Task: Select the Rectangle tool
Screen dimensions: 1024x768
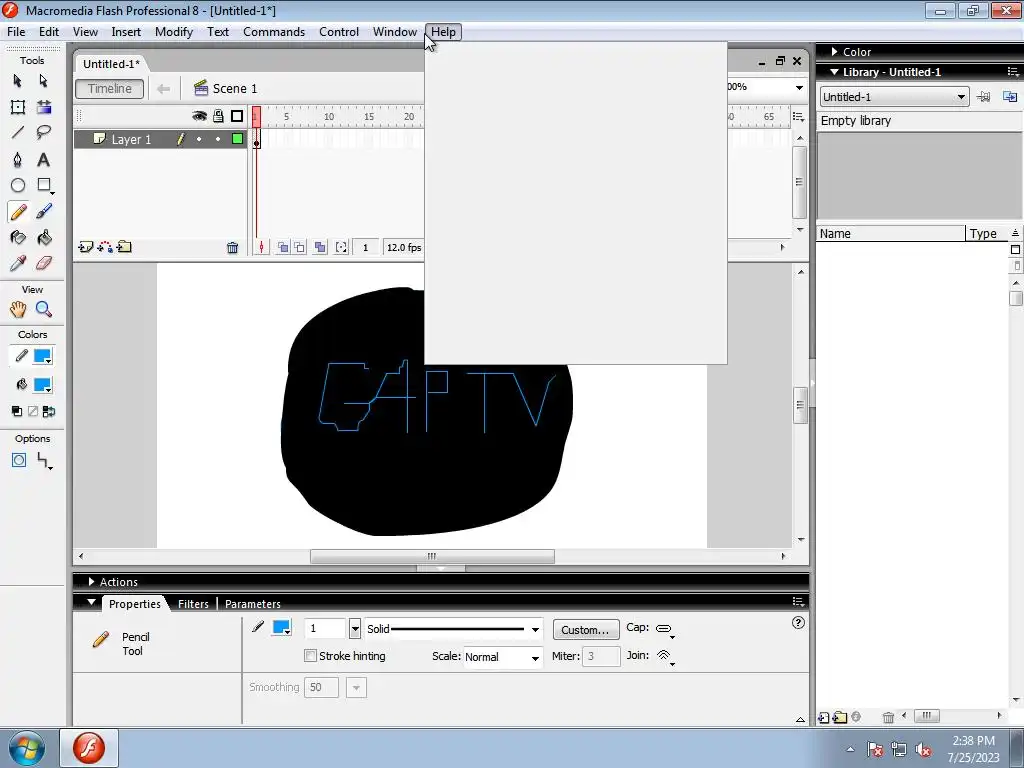Action: 44,185
